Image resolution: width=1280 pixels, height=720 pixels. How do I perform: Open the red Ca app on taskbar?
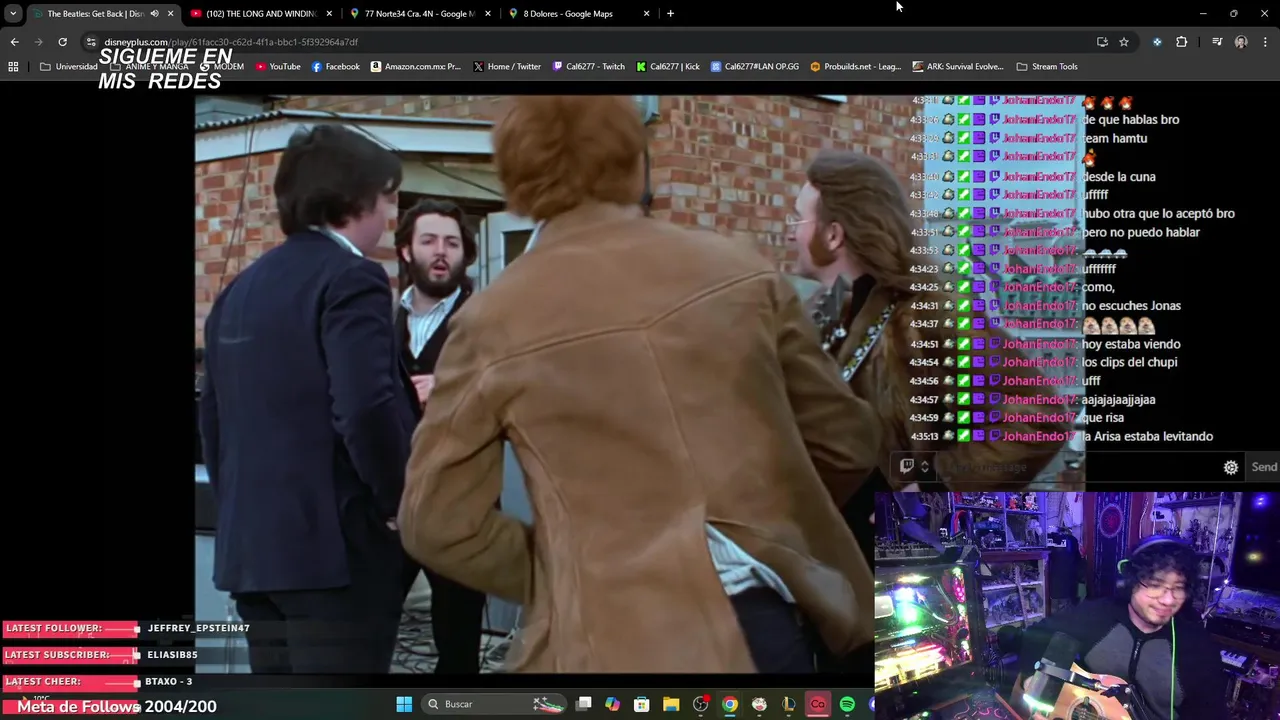coord(817,704)
